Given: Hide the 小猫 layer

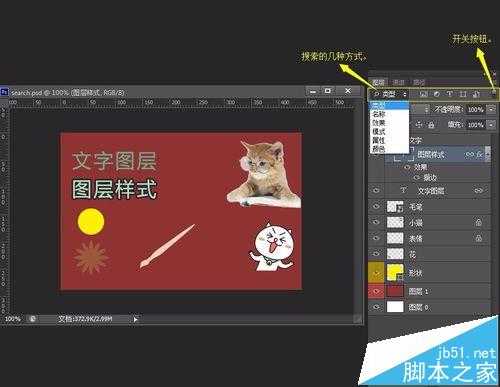Looking at the screenshot, I should coord(376,222).
